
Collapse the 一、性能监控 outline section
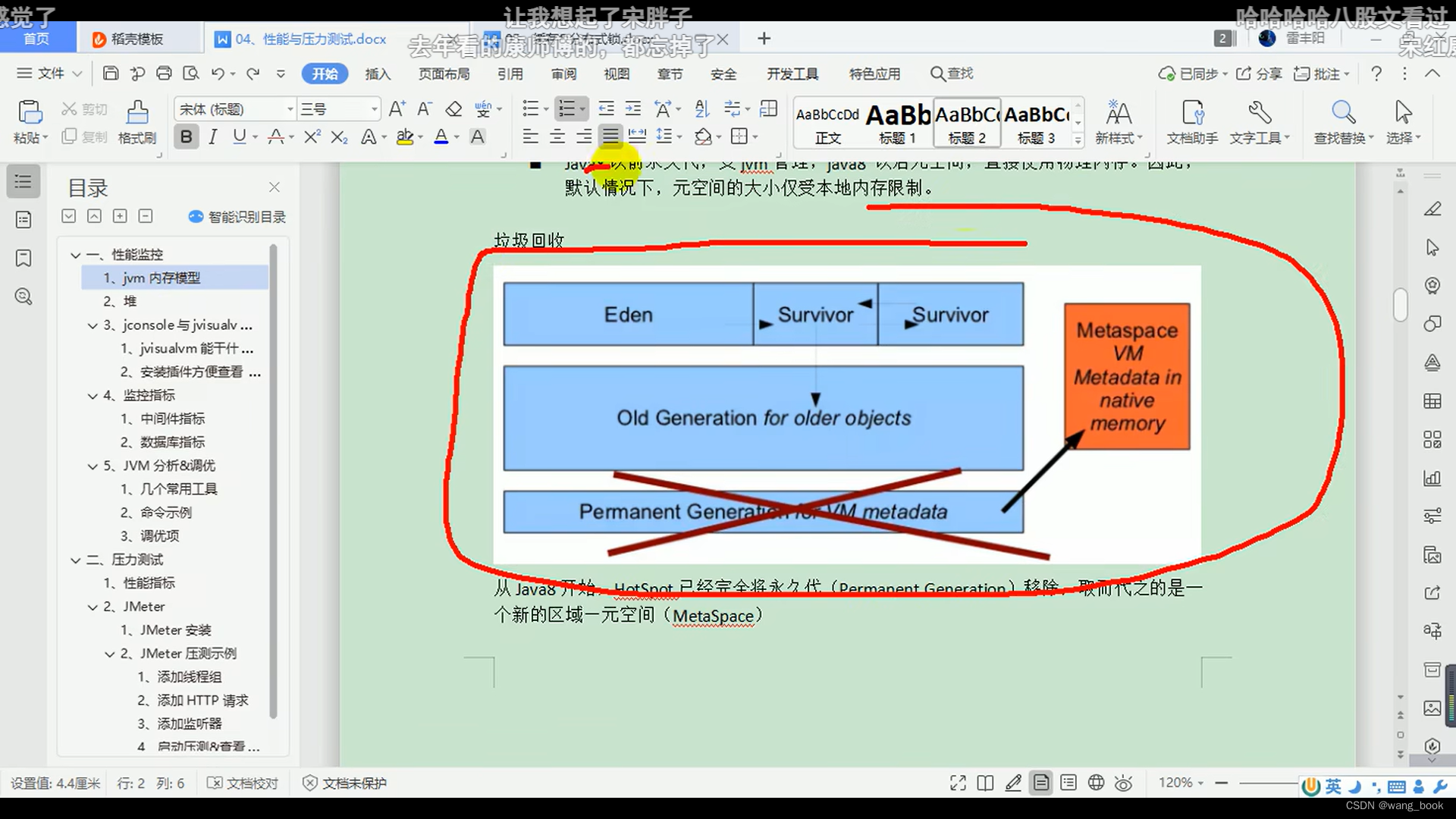click(75, 255)
